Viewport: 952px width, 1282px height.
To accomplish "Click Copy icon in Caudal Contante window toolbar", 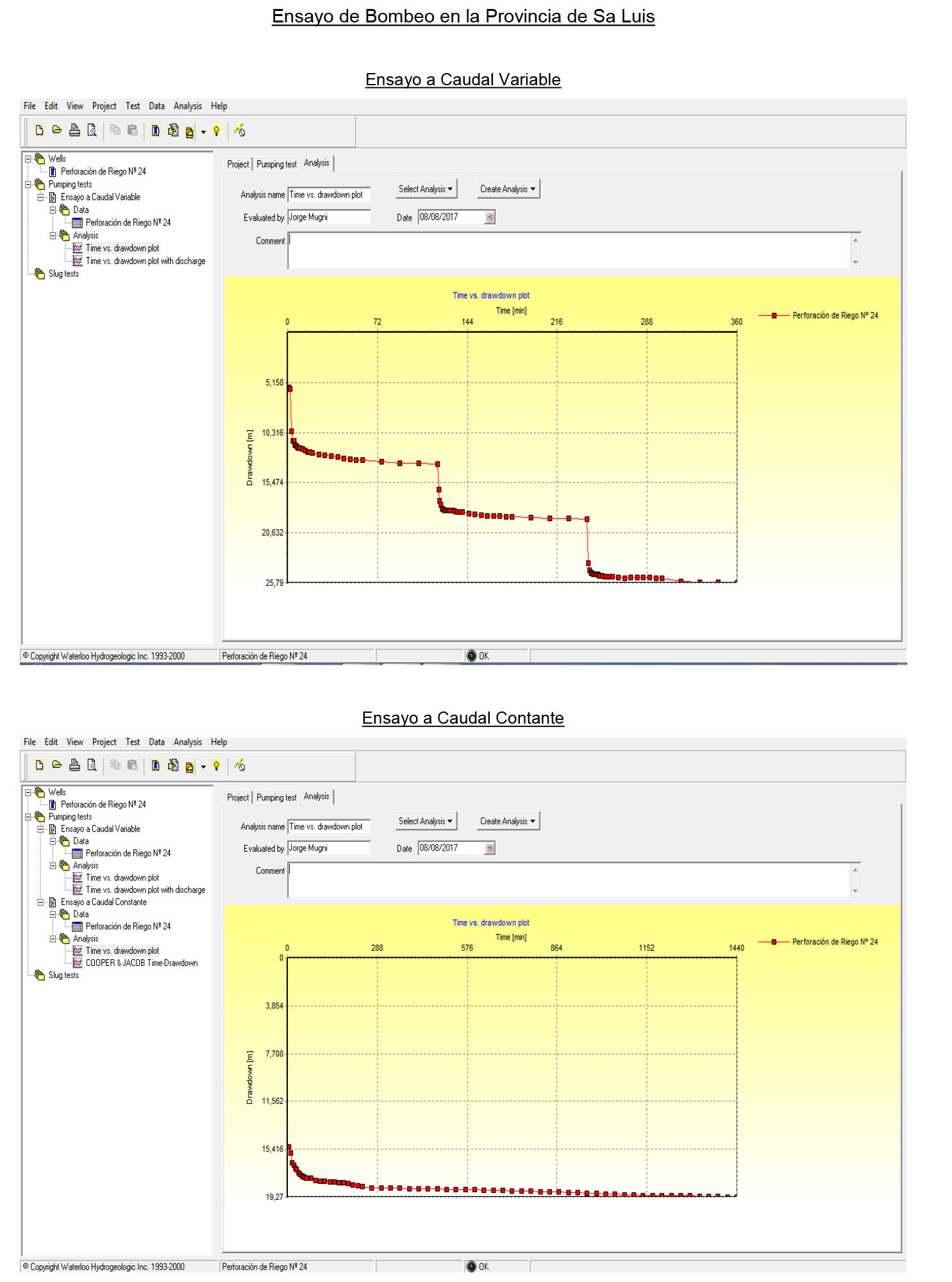I will pyautogui.click(x=115, y=764).
